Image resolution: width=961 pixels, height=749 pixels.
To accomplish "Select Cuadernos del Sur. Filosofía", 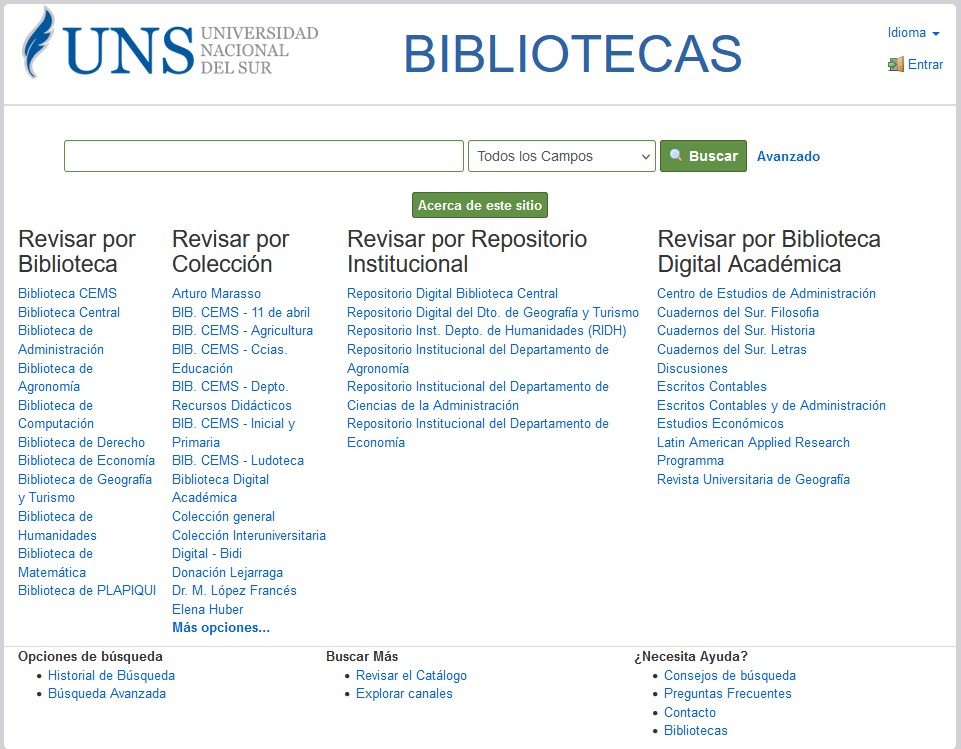I will click(x=738, y=313).
